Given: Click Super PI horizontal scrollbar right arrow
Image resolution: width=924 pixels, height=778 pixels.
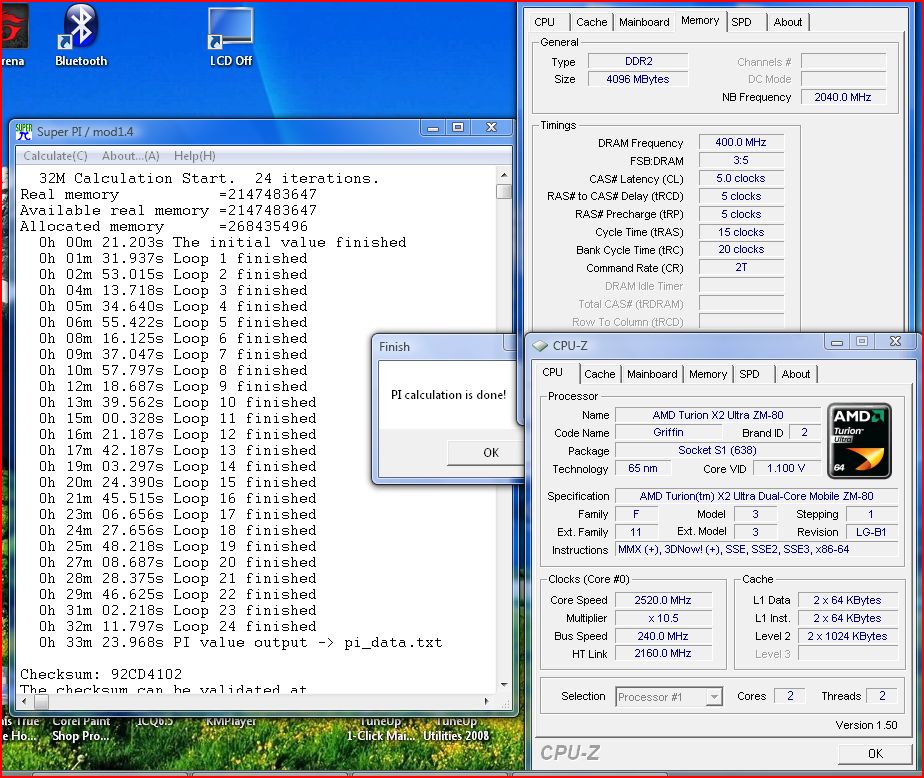Looking at the screenshot, I should coord(486,701).
